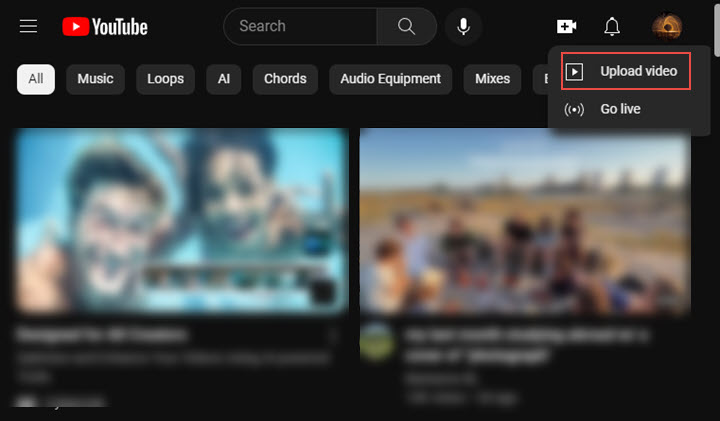Select the Loops filter chip
Screen dimensions: 720x421
[x=165, y=79]
